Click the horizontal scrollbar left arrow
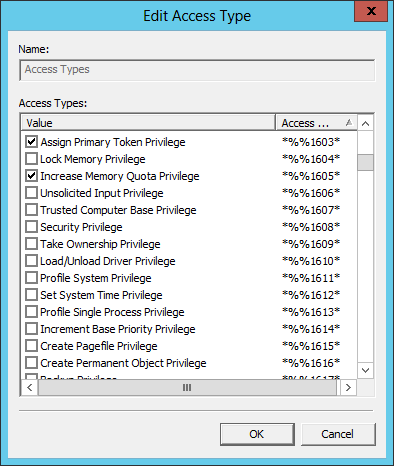This screenshot has width=394, height=466. point(30,387)
